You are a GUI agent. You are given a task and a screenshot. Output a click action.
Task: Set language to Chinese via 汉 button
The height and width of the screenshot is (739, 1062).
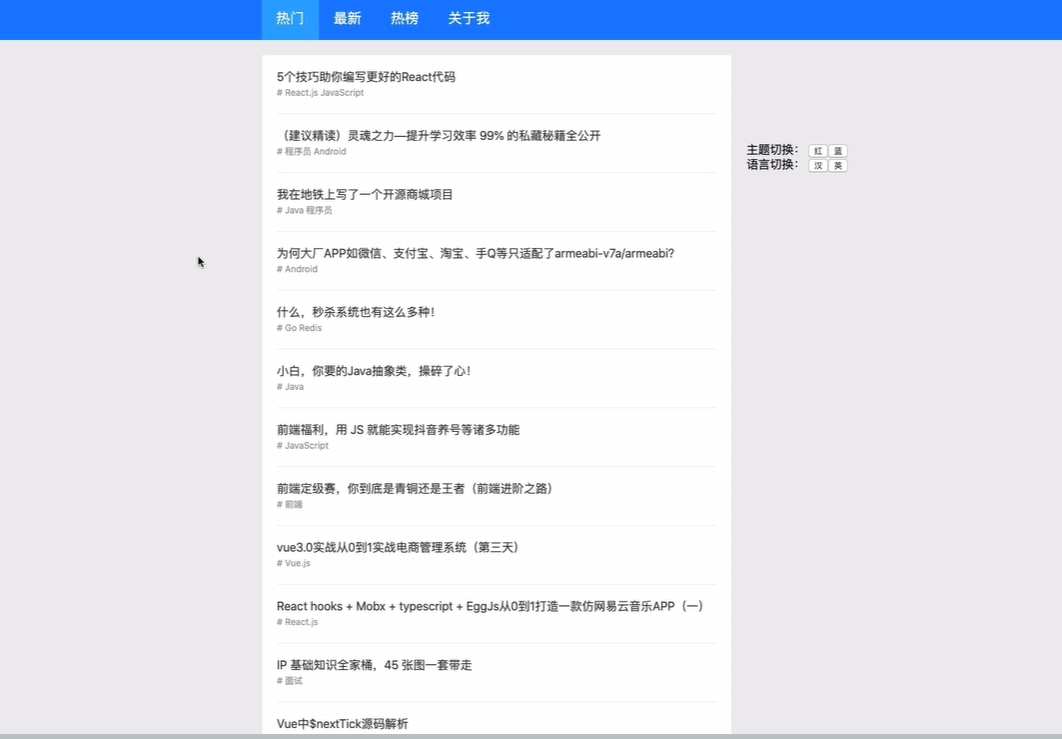pos(818,166)
